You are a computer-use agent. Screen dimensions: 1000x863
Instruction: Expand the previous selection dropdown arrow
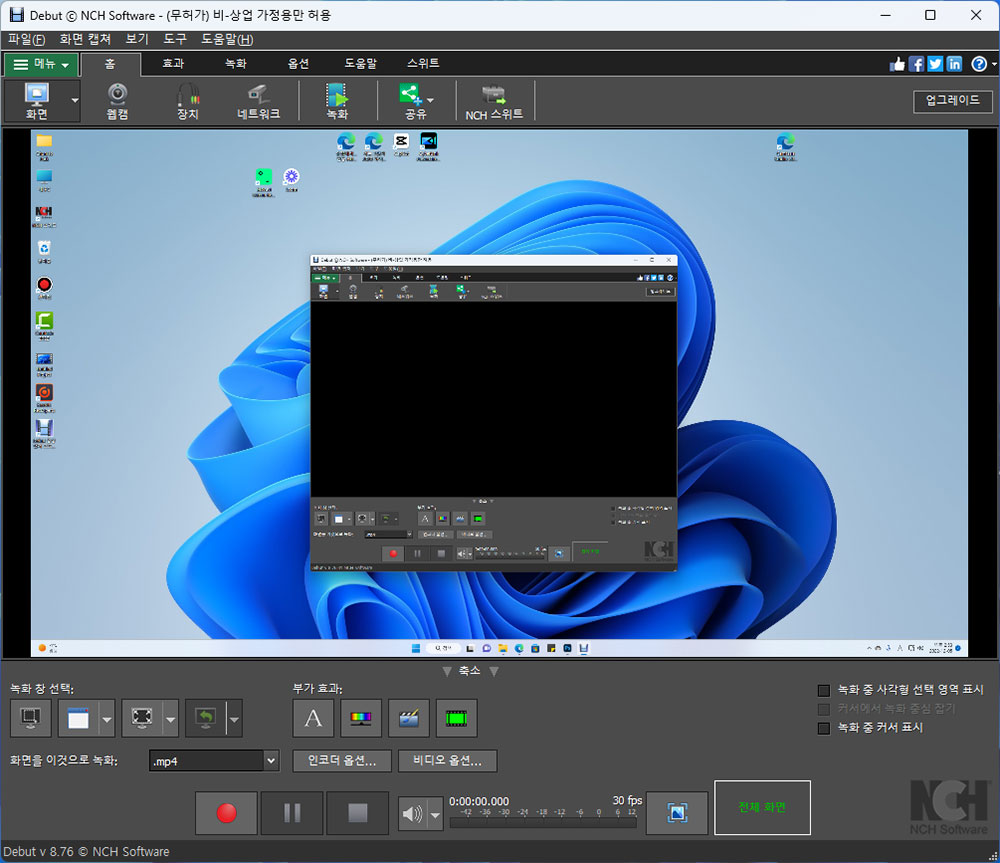[x=235, y=719]
